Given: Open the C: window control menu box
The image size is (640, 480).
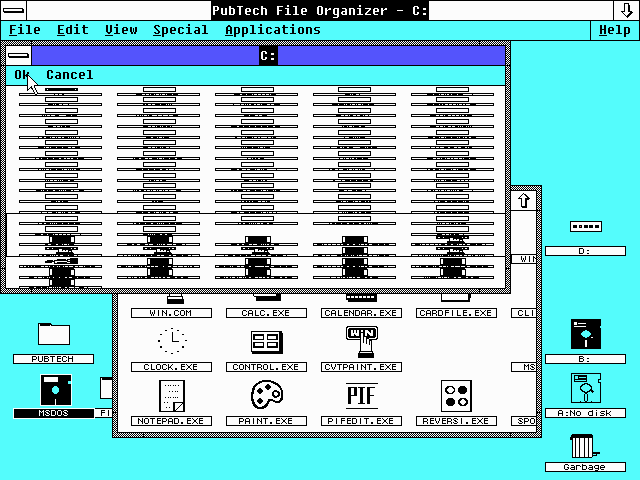Looking at the screenshot, I should click(19, 55).
